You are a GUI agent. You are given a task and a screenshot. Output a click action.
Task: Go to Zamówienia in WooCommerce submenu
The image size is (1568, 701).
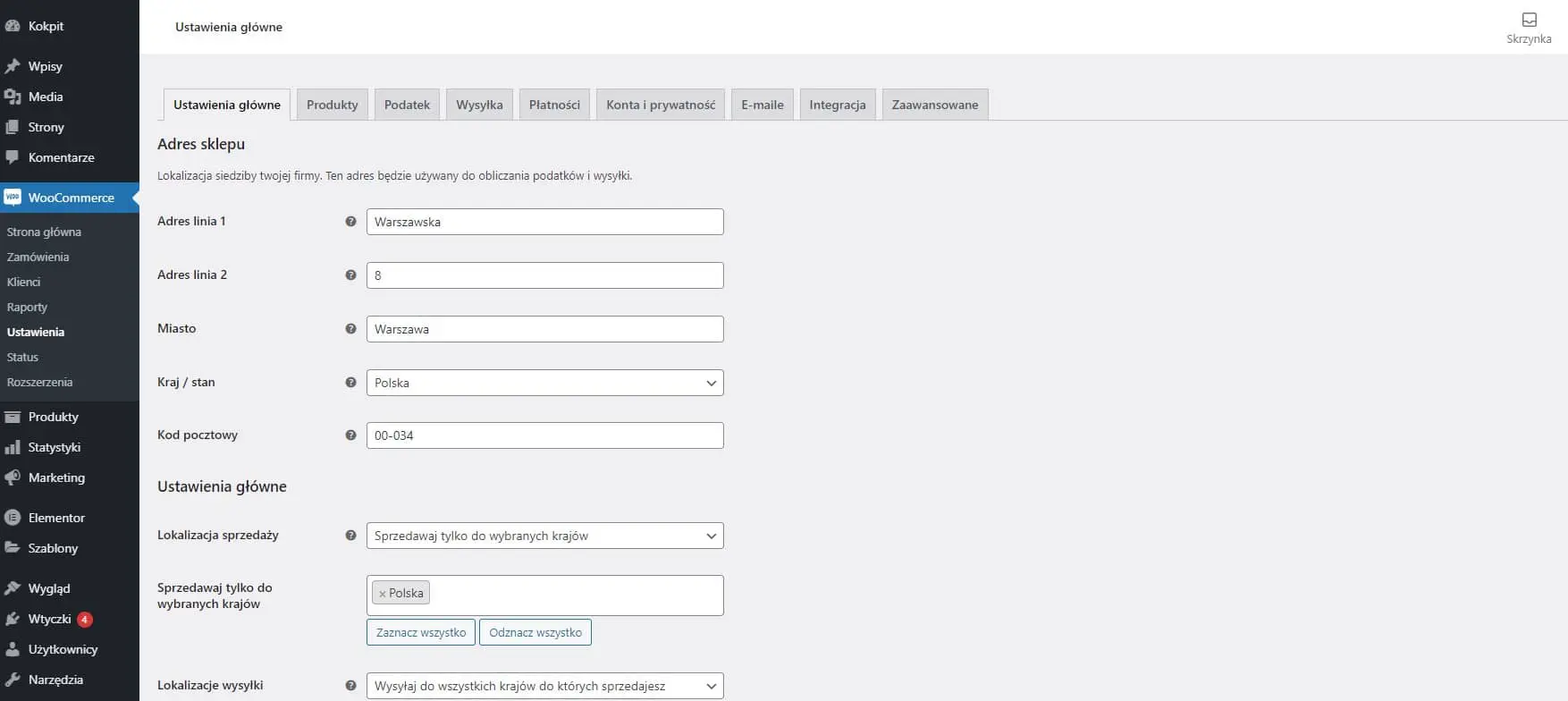[x=38, y=257]
